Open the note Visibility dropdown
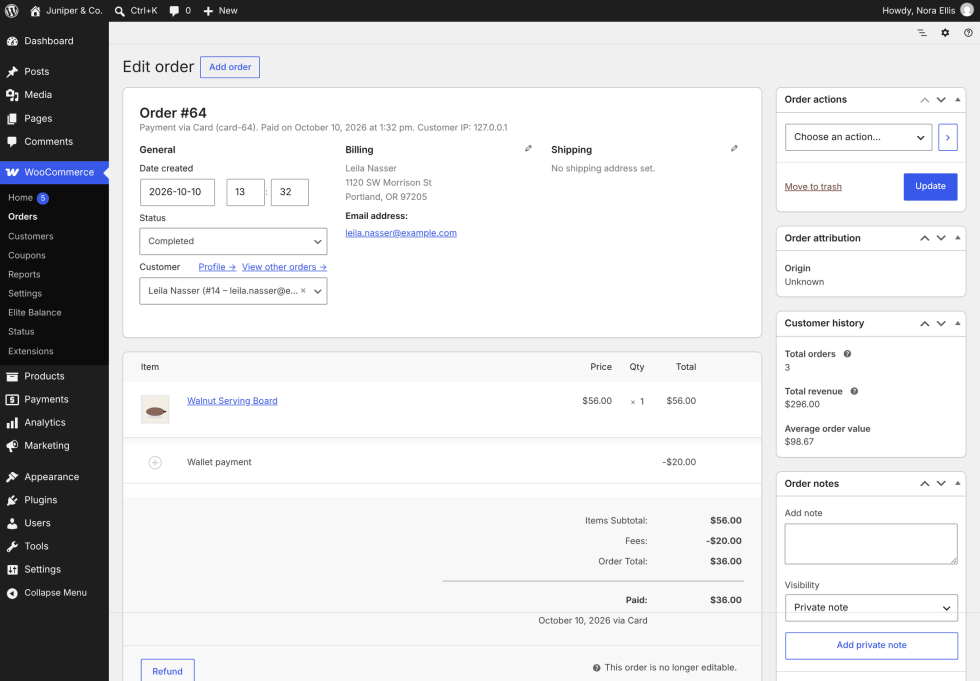 (x=871, y=608)
